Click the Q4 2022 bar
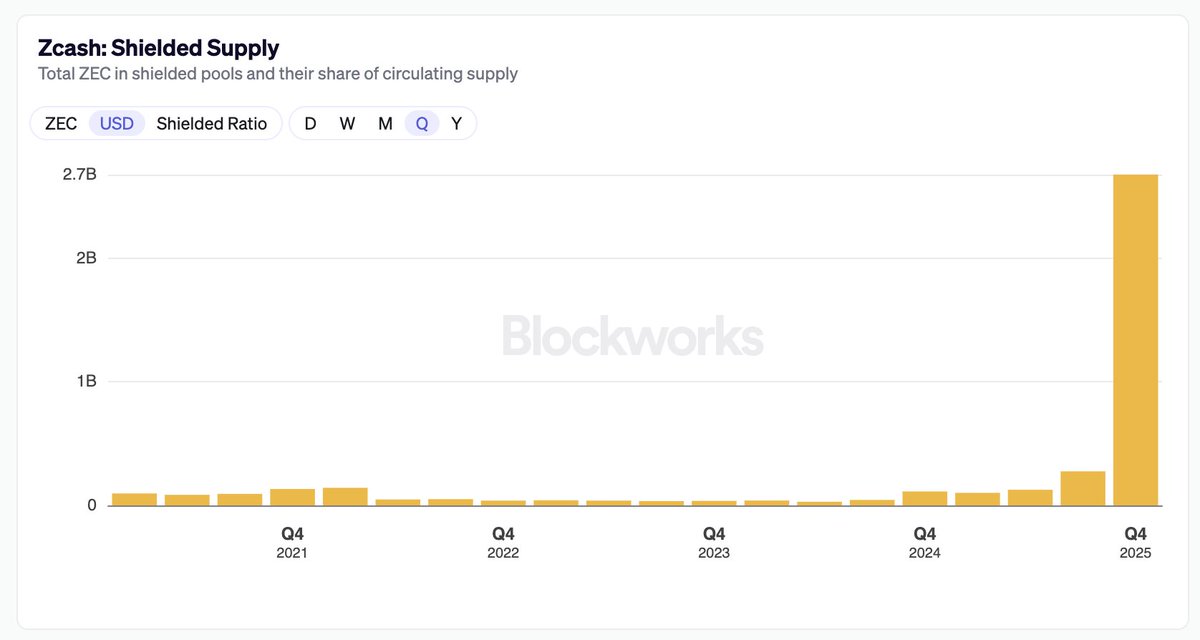Image resolution: width=1200 pixels, height=640 pixels. (503, 502)
